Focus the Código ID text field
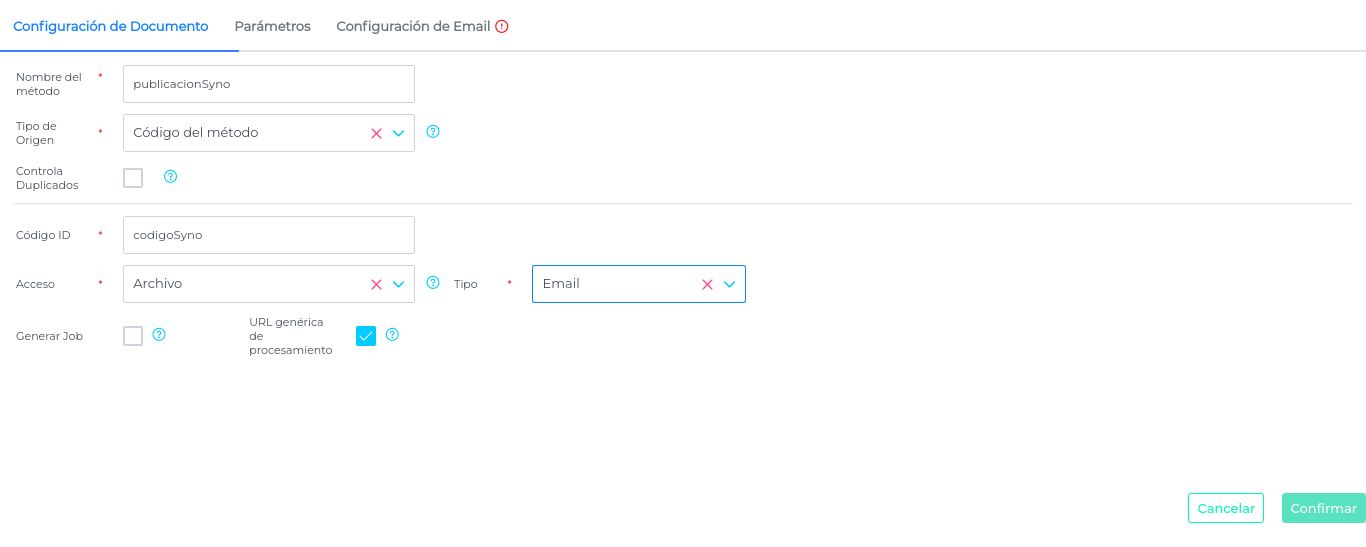 [x=268, y=235]
